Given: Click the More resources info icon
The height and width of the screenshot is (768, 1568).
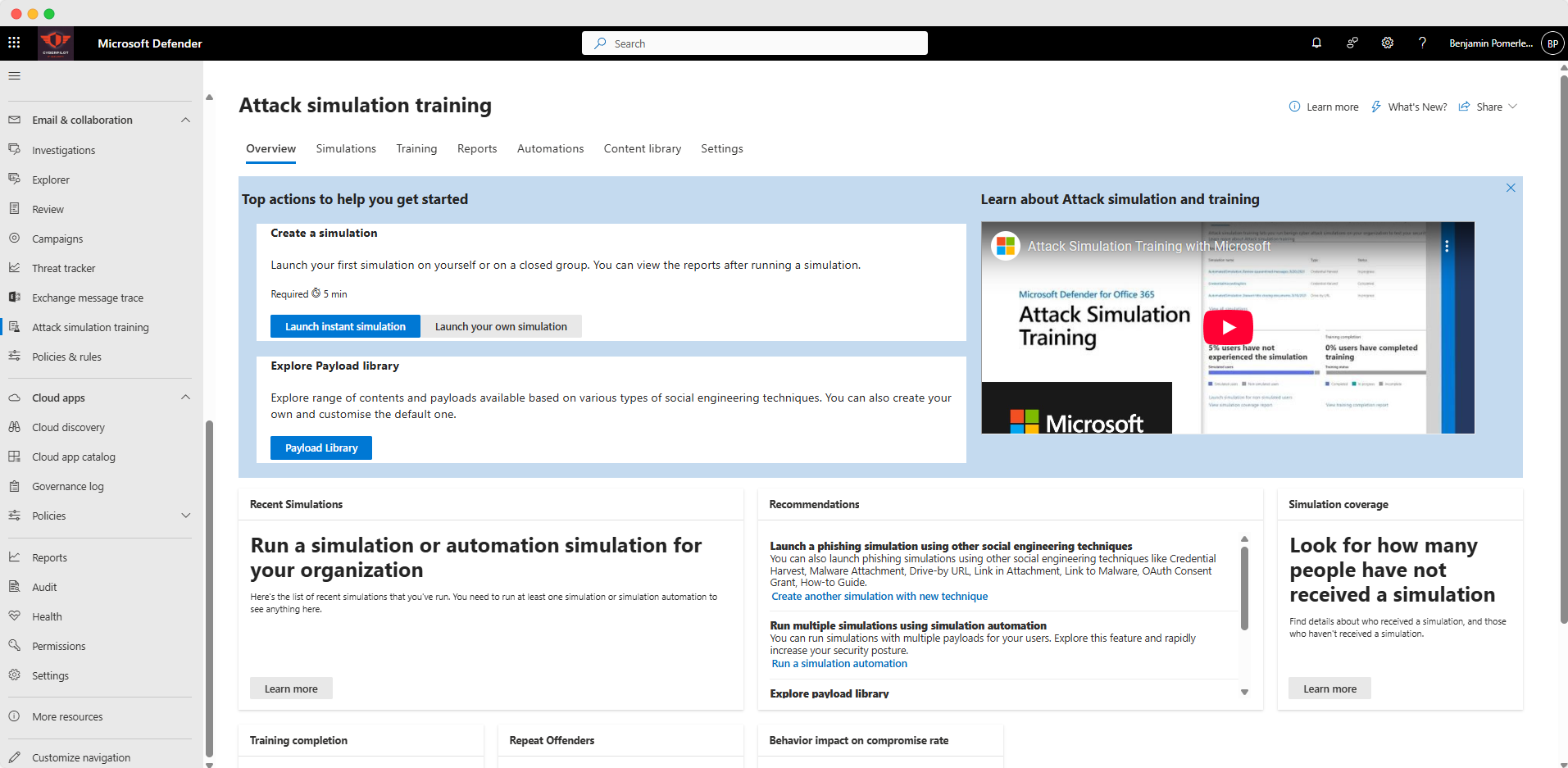Looking at the screenshot, I should click(x=14, y=716).
